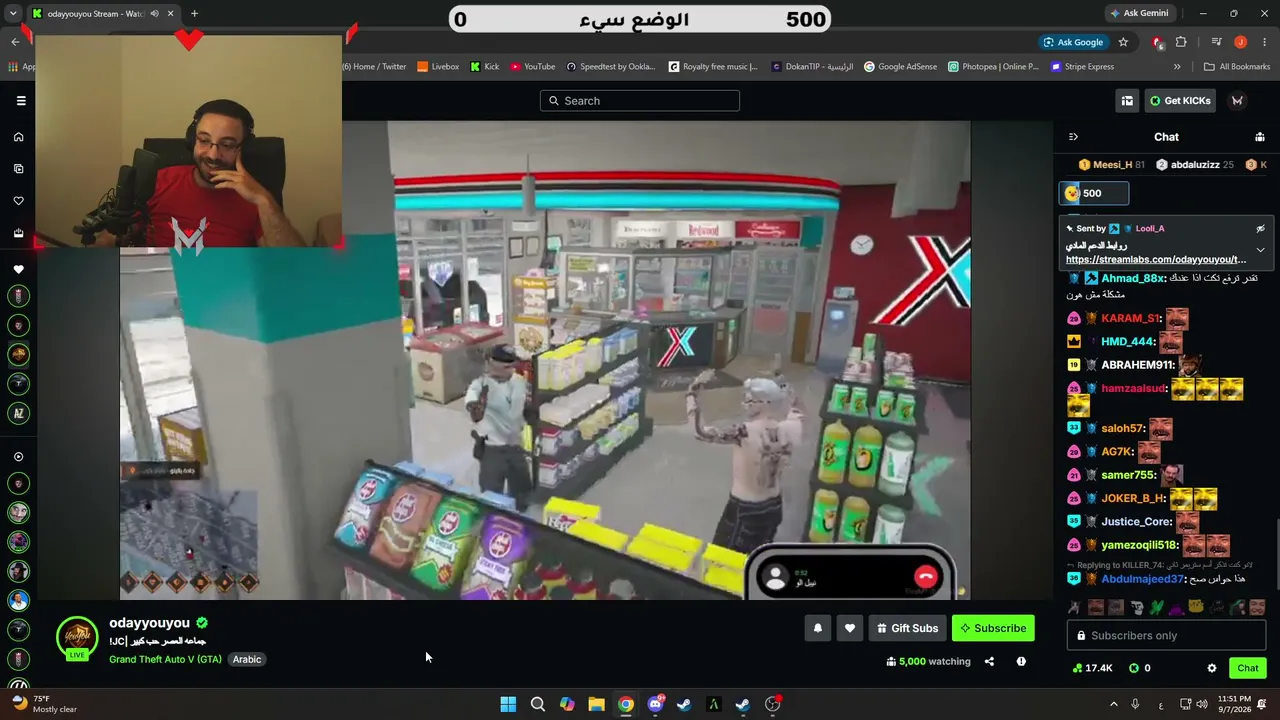Show hidden system tray icons chevron
Screen dimensions: 1280x720
pyautogui.click(x=1112, y=704)
